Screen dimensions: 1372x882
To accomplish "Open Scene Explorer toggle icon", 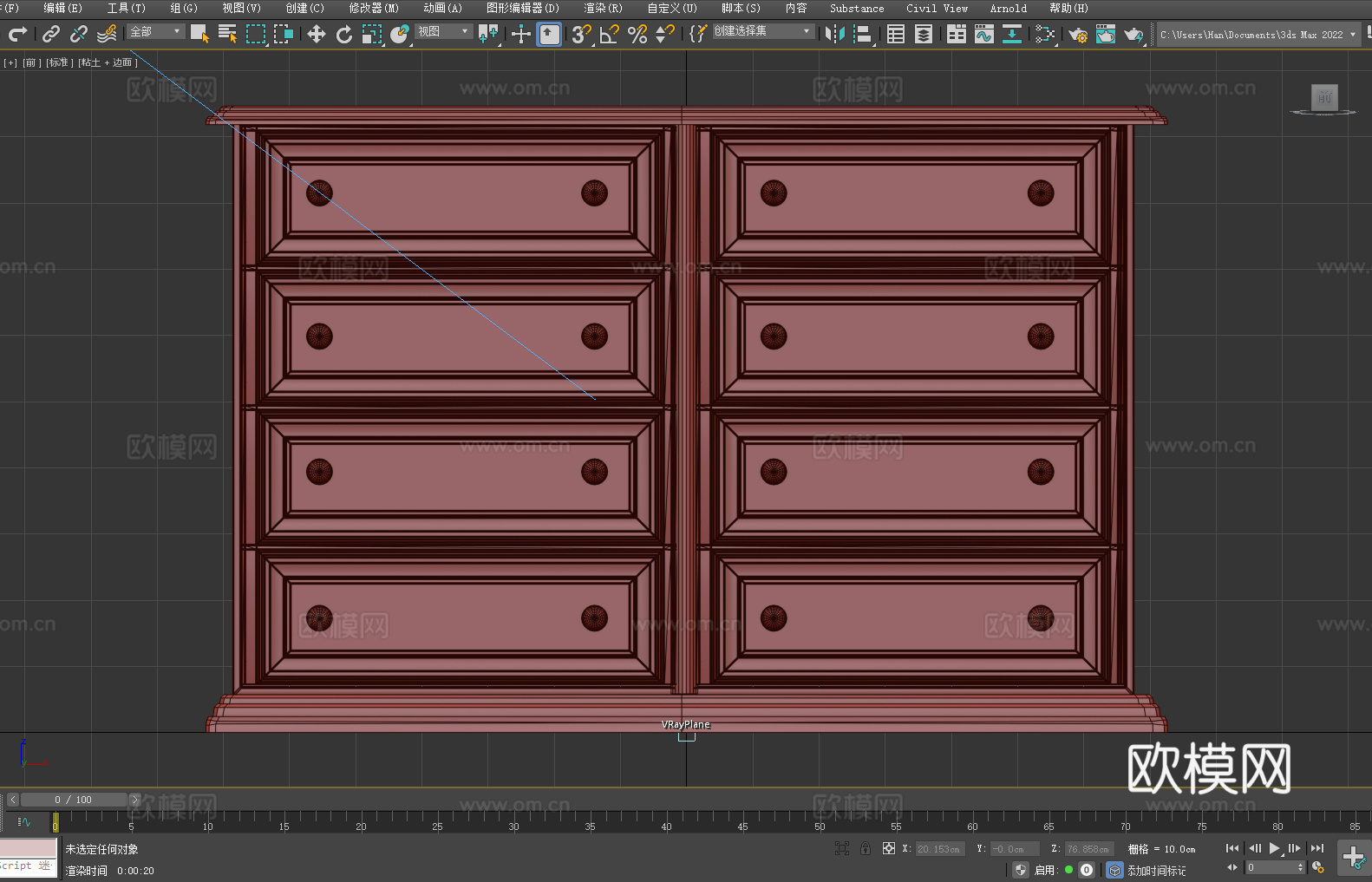I will click(896, 34).
